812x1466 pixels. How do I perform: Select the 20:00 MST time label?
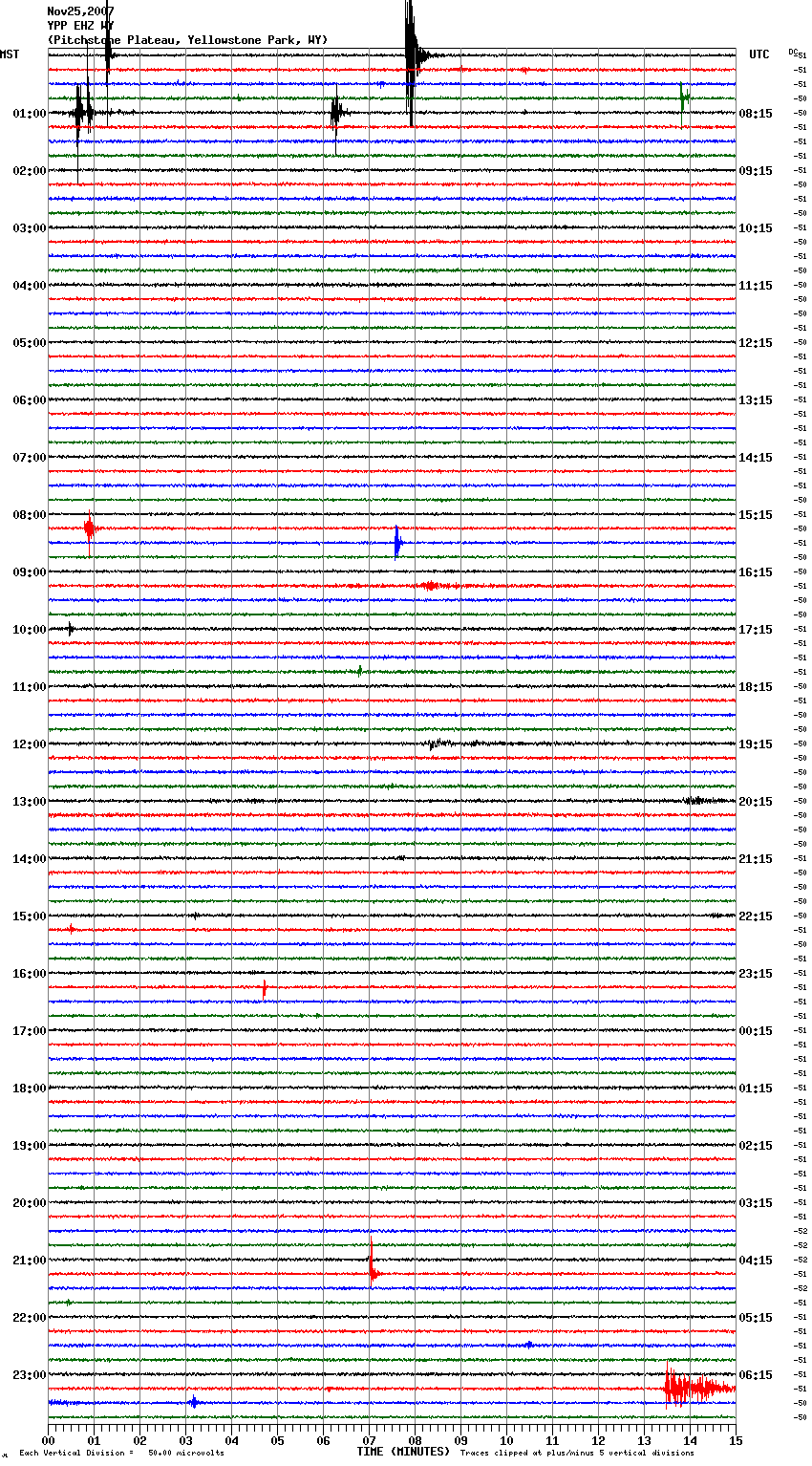(x=30, y=1203)
